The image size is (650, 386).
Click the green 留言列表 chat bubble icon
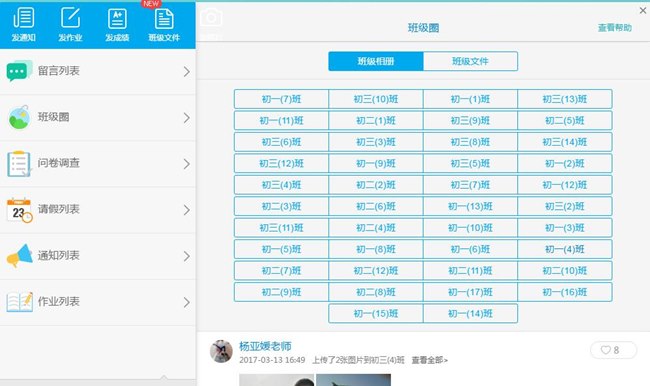pos(19,71)
